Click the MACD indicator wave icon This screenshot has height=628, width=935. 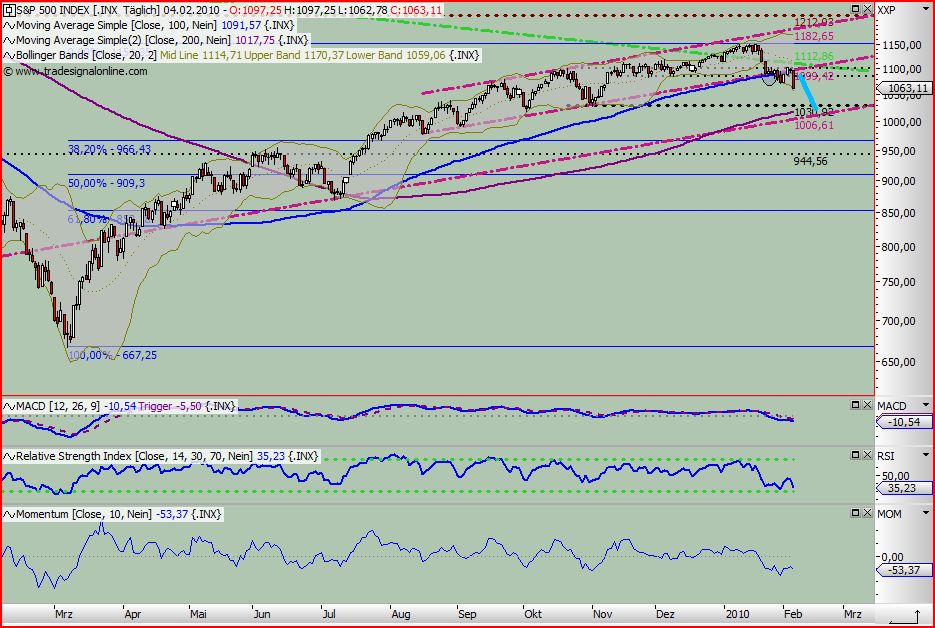tap(8, 406)
